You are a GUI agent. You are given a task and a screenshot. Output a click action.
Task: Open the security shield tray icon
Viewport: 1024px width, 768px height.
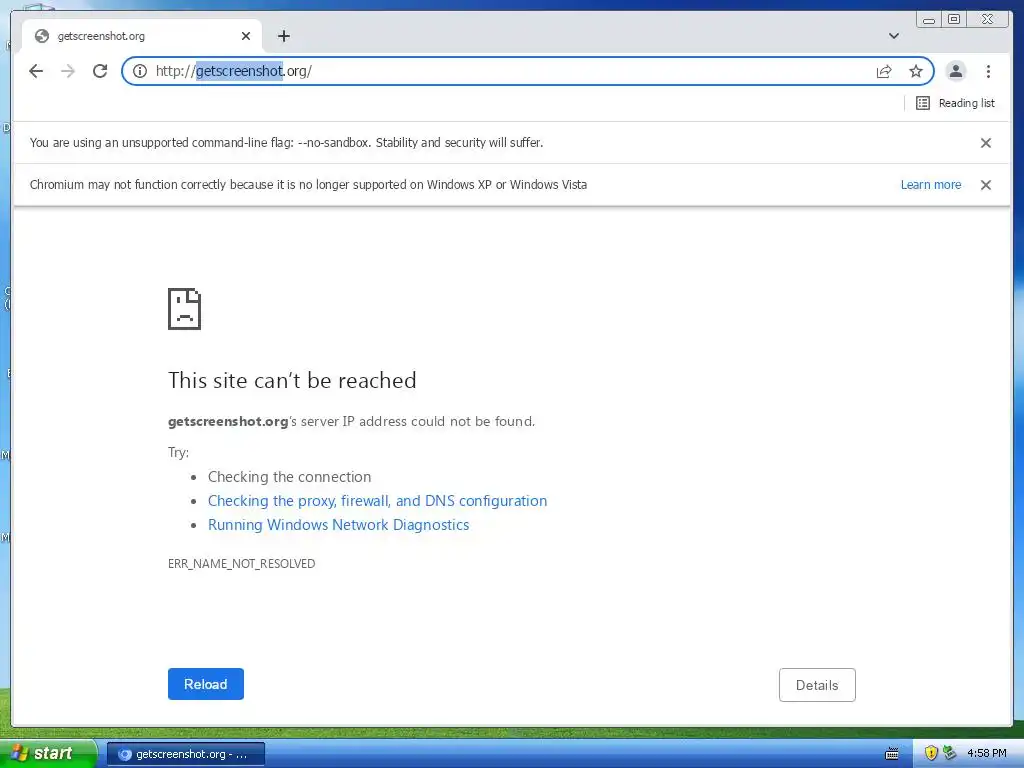(x=931, y=754)
